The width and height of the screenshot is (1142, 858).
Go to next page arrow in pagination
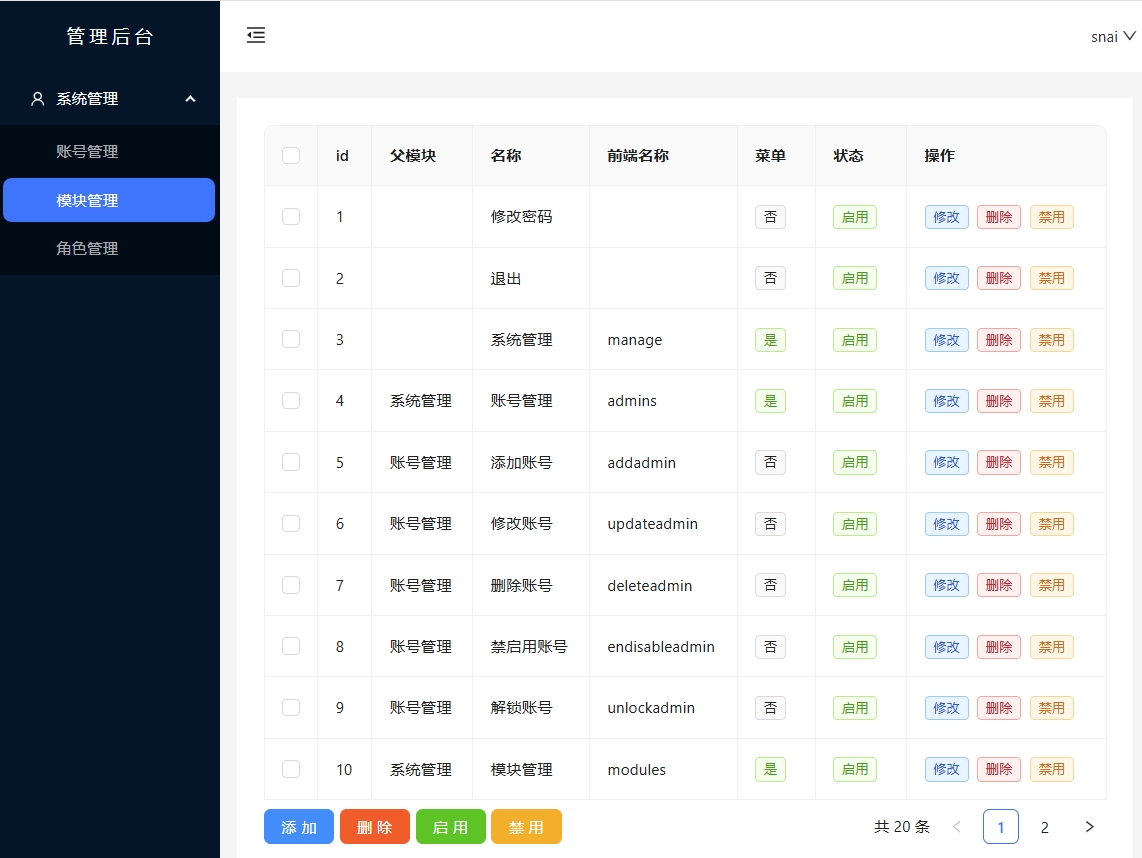click(1089, 827)
